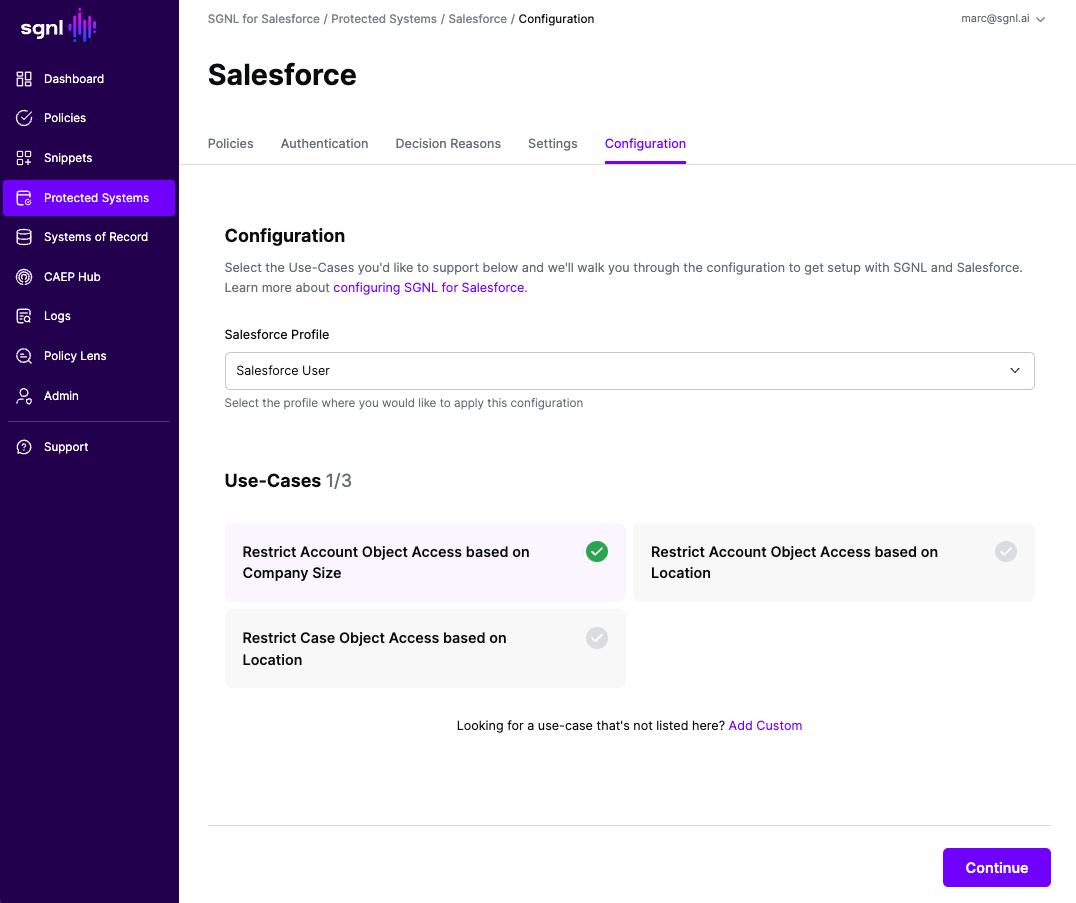The width and height of the screenshot is (1076, 903).
Task: Open the Salesforce Profile dropdown
Action: (x=629, y=371)
